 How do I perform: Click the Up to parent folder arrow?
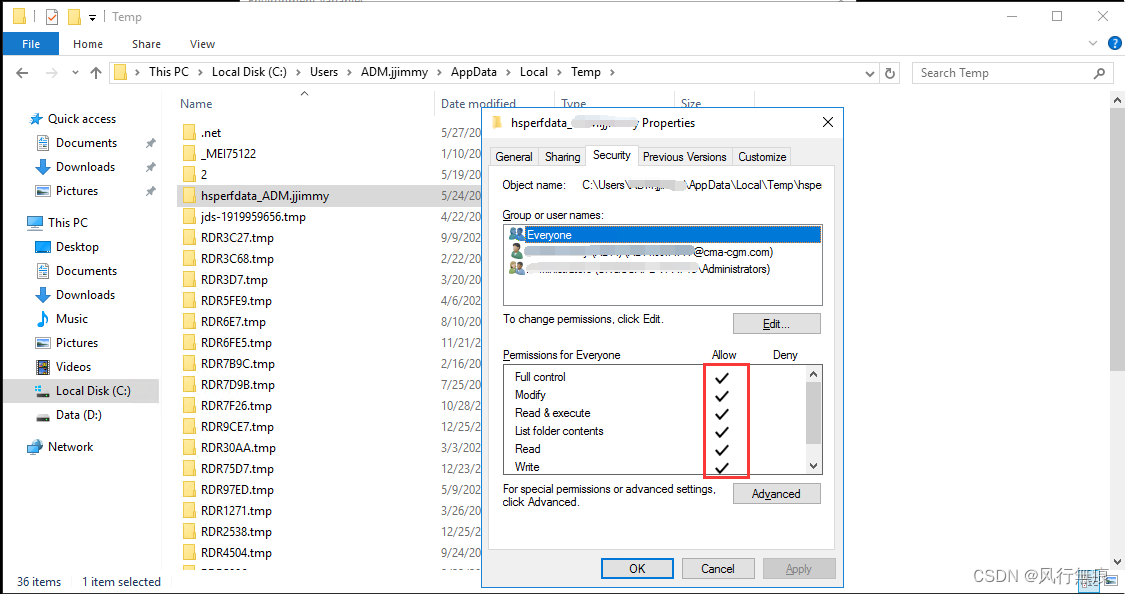click(95, 72)
